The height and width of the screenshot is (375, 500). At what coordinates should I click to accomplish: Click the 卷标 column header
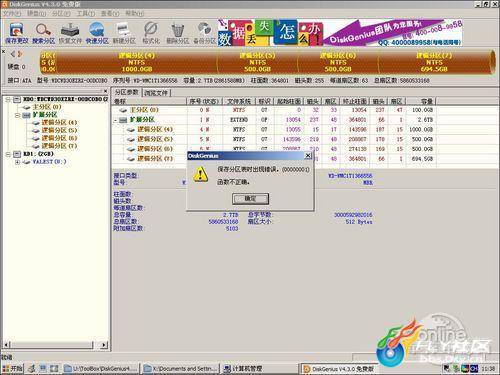point(149,101)
